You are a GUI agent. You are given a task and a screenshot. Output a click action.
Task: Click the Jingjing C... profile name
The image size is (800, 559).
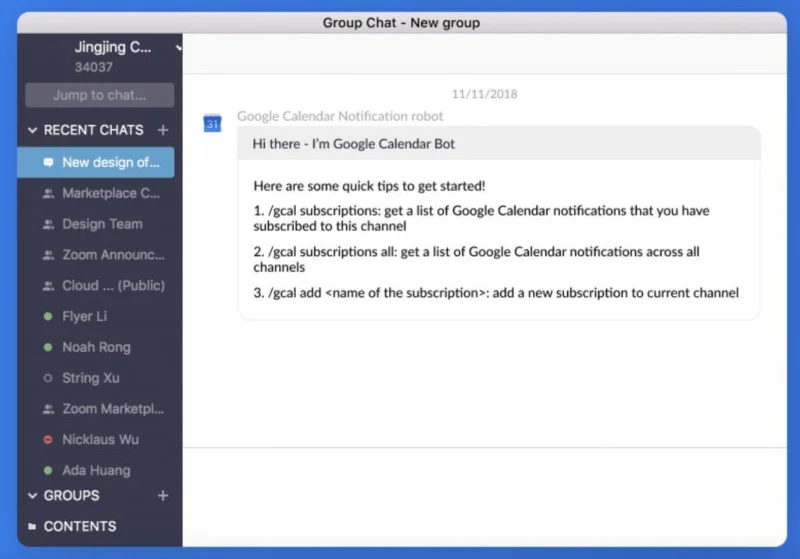(x=113, y=47)
